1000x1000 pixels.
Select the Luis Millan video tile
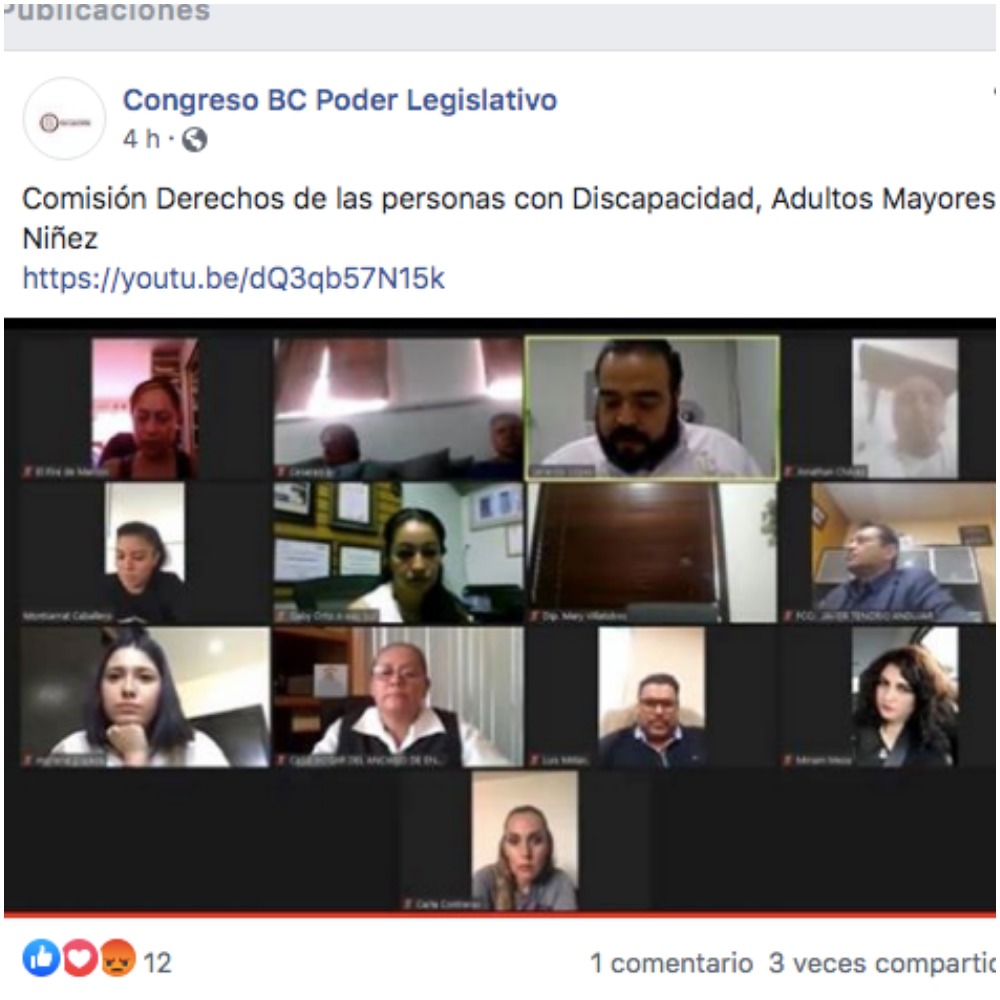(x=652, y=696)
